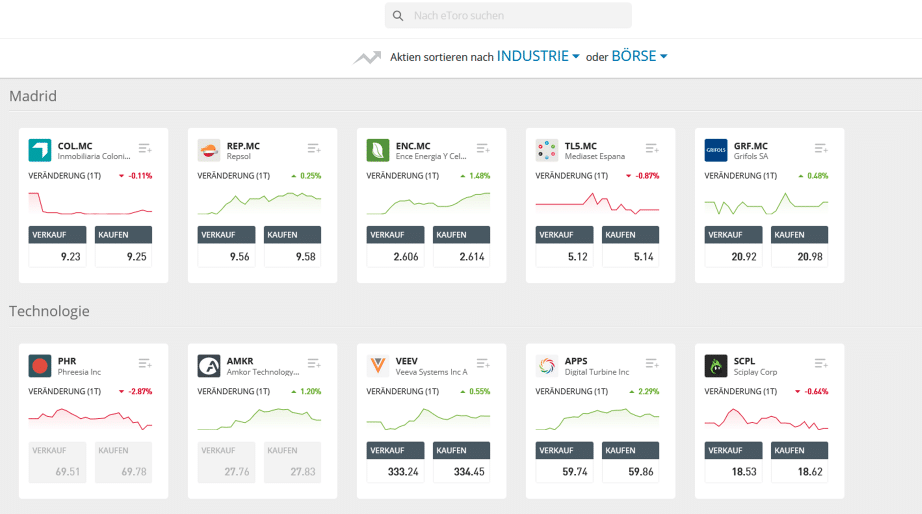The image size is (922, 514).
Task: Click the Amkor AMKR logo
Action: [209, 366]
